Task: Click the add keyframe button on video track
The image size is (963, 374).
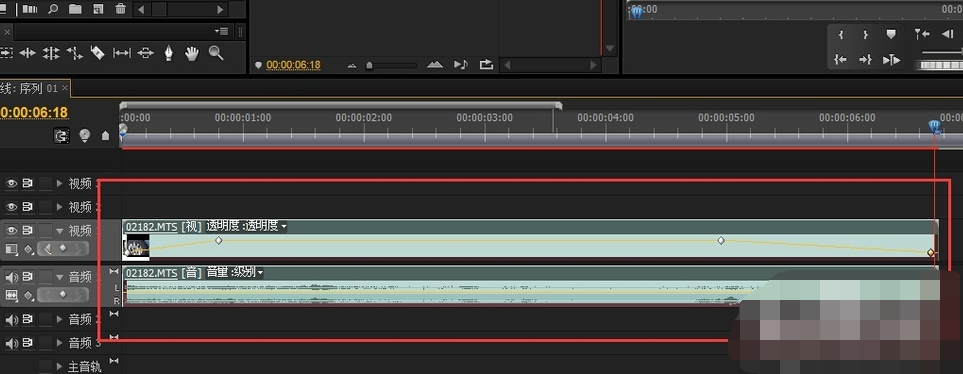Action: 63,249
